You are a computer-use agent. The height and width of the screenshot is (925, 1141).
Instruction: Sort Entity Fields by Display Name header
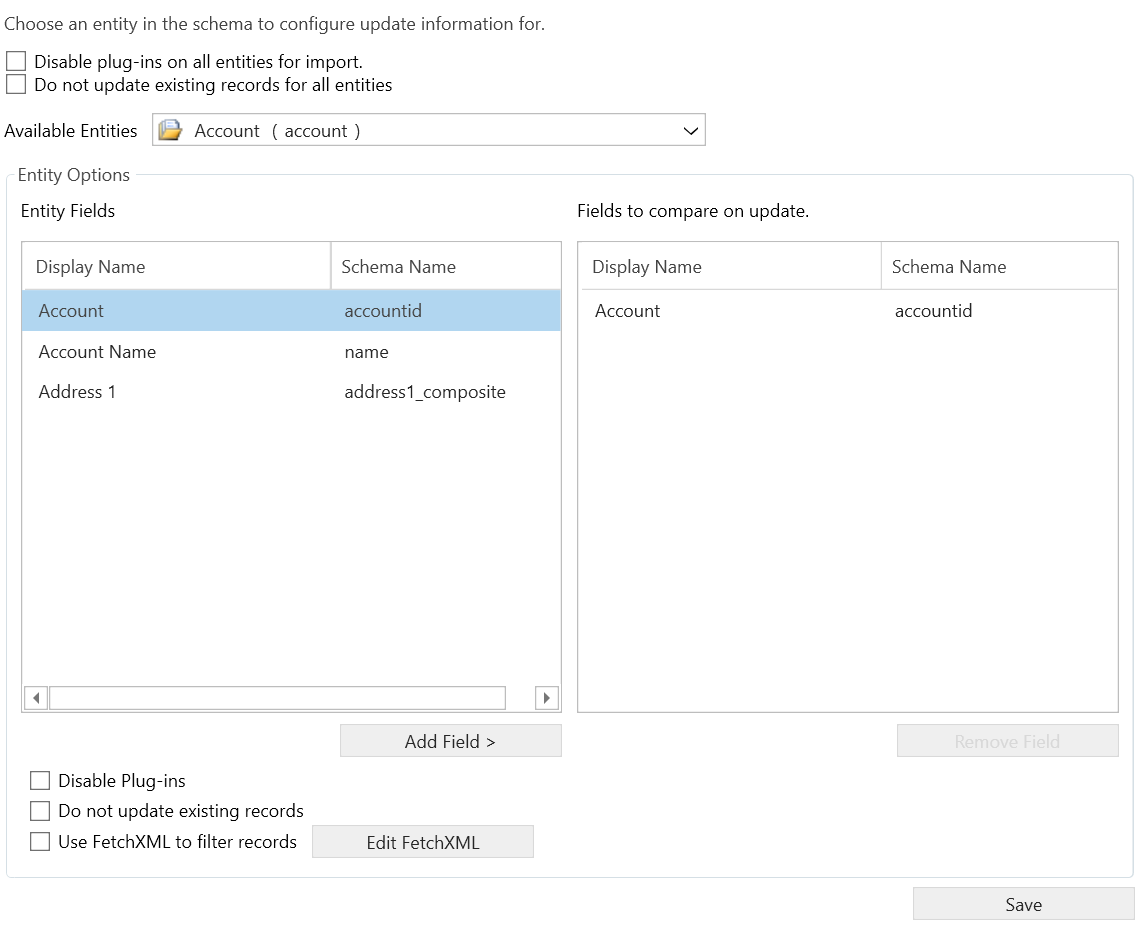click(176, 266)
